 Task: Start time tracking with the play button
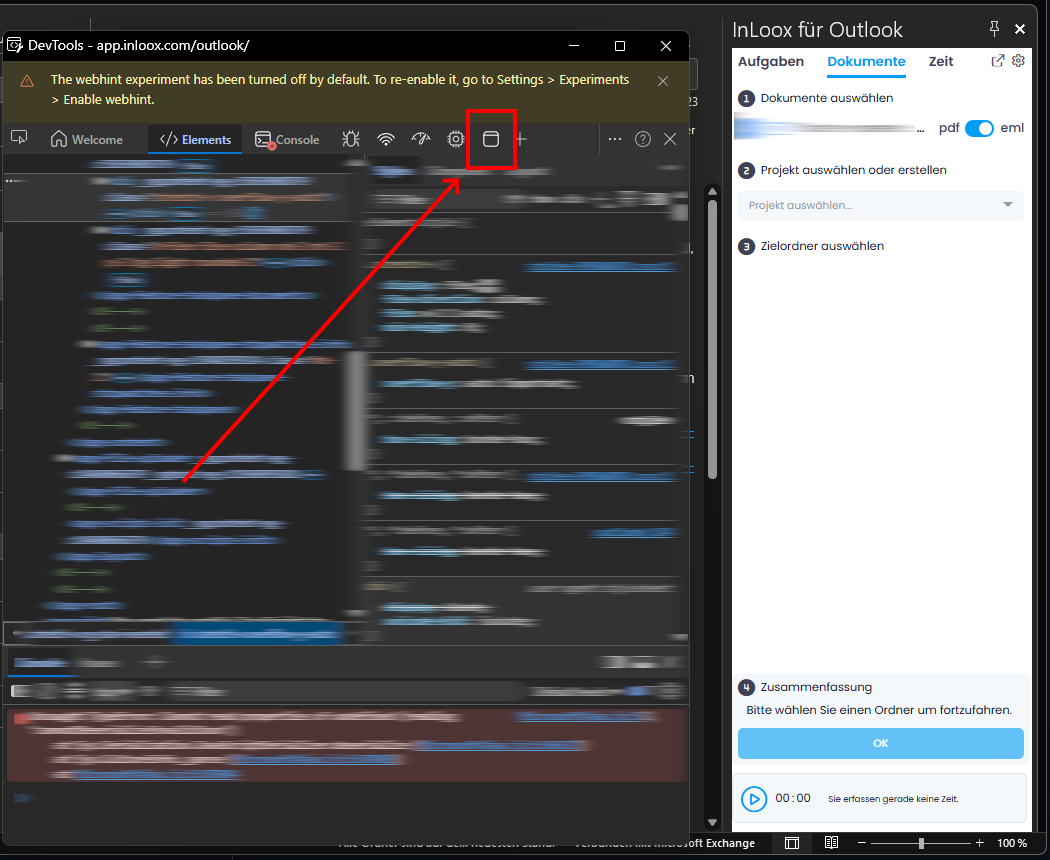tap(754, 799)
